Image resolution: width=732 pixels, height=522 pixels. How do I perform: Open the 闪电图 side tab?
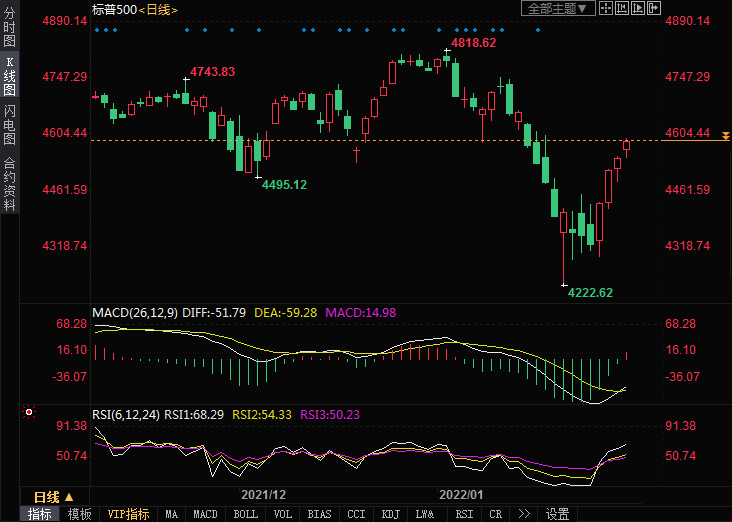[9, 124]
